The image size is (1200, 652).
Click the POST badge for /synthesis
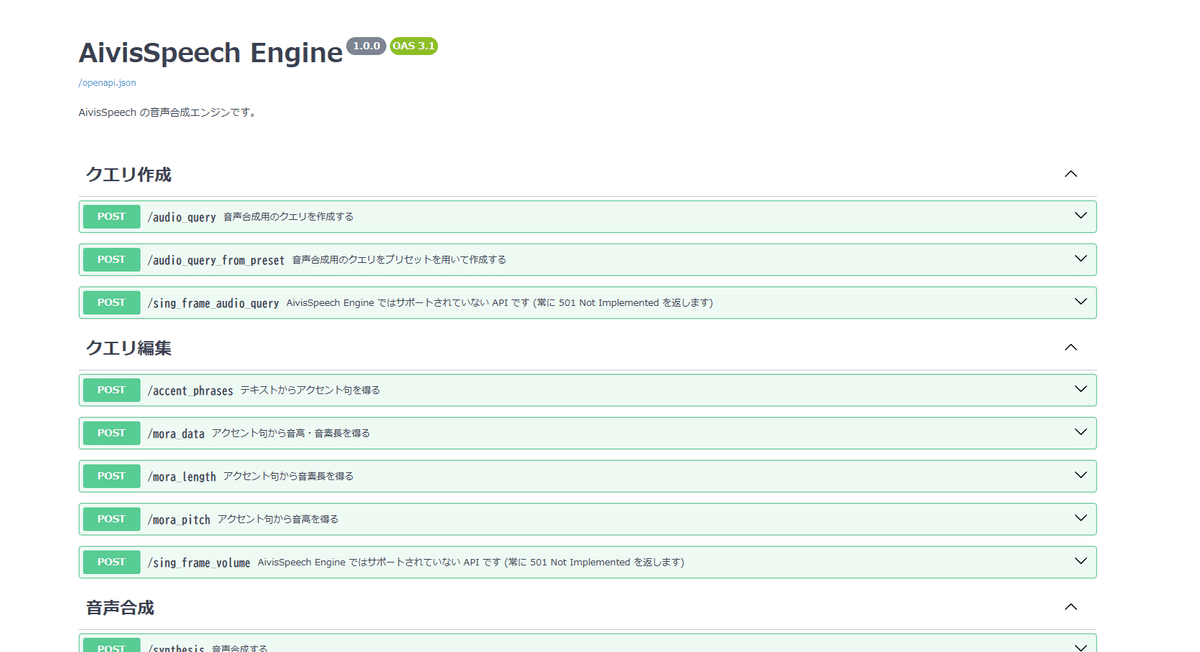tap(111, 646)
